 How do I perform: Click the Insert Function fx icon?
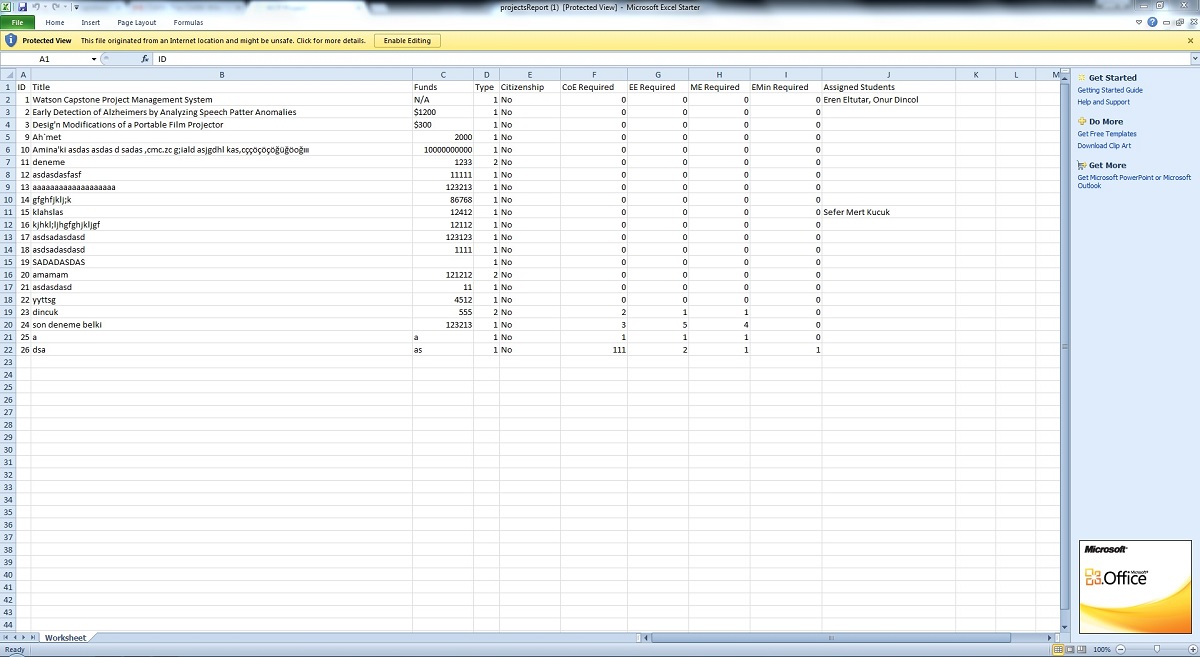[x=145, y=59]
